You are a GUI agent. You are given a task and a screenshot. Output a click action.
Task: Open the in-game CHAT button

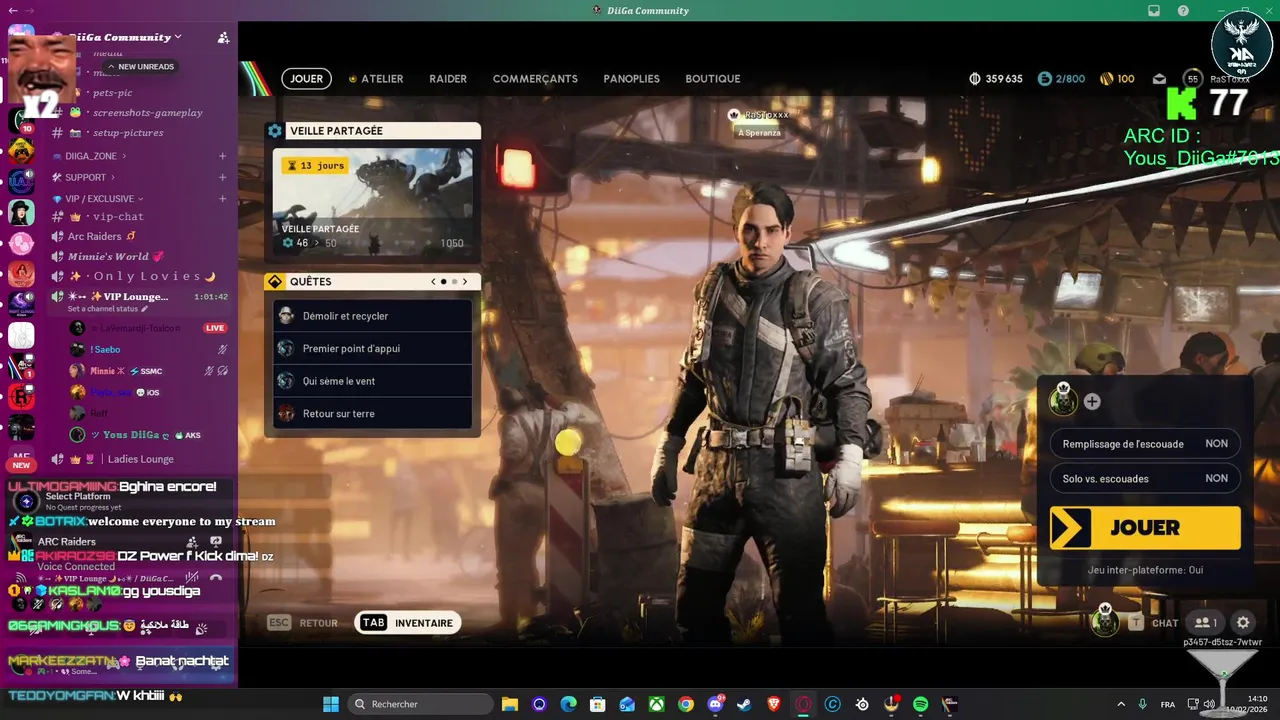(x=1154, y=623)
